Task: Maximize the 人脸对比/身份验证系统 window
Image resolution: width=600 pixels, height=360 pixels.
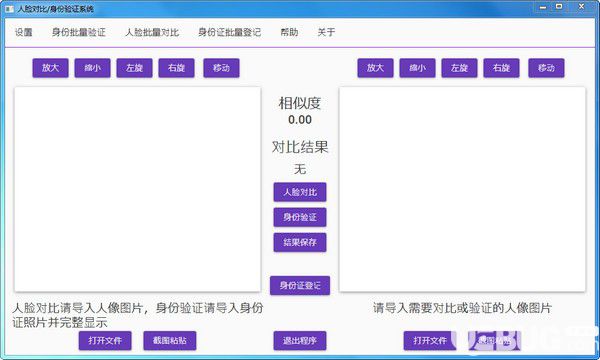Action: click(559, 7)
